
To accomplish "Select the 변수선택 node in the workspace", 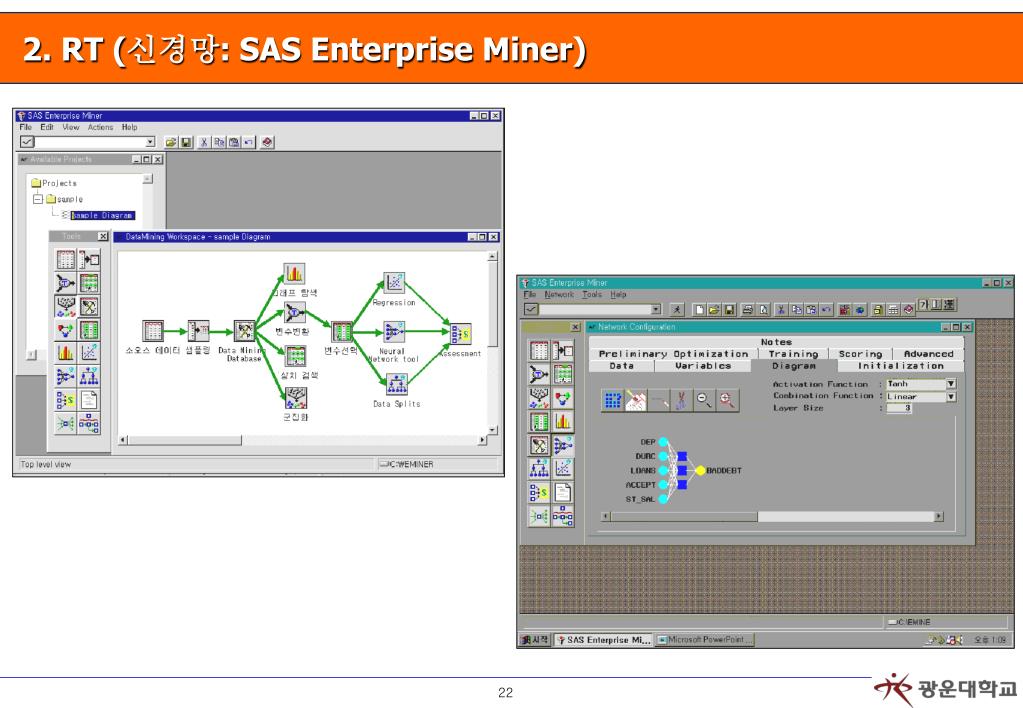I will (341, 332).
